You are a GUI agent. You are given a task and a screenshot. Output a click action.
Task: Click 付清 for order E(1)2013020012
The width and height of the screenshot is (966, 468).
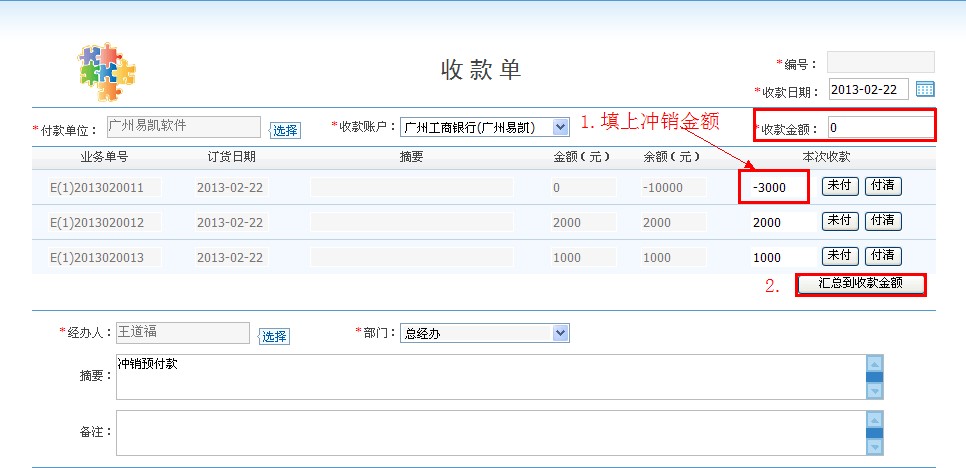pyautogui.click(x=882, y=221)
